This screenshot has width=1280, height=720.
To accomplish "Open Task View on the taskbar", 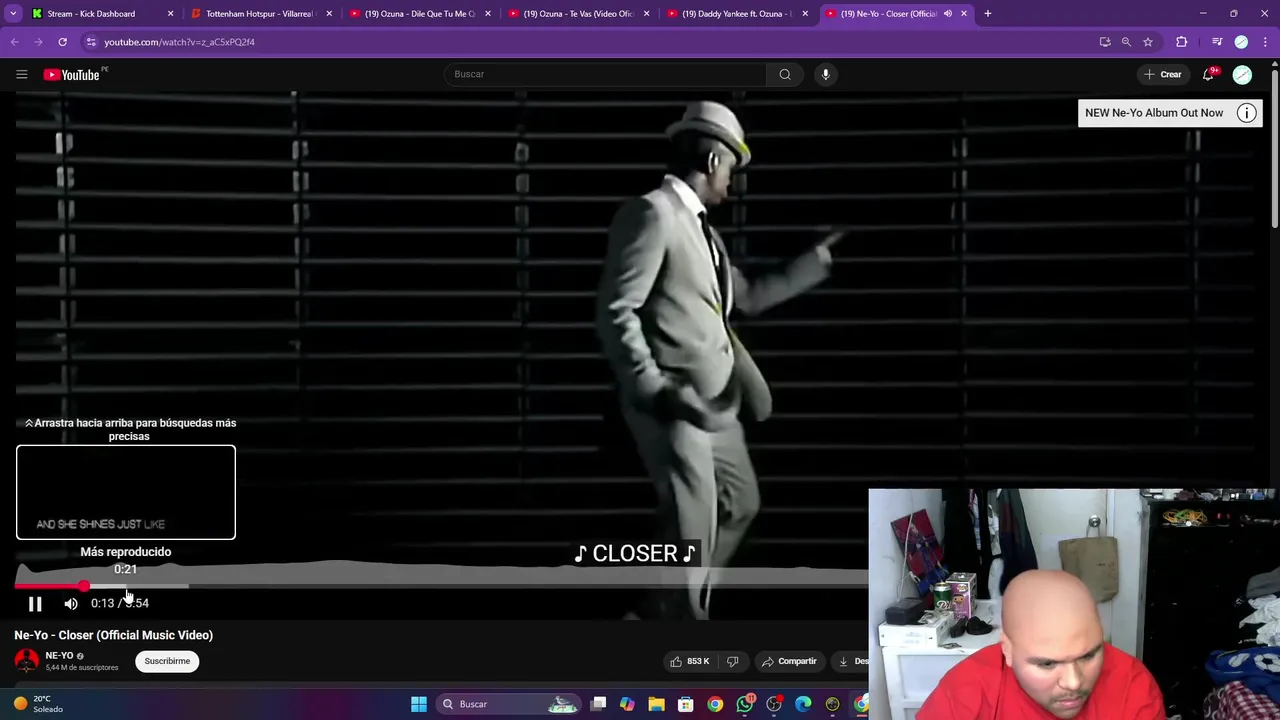I will pyautogui.click(x=598, y=704).
